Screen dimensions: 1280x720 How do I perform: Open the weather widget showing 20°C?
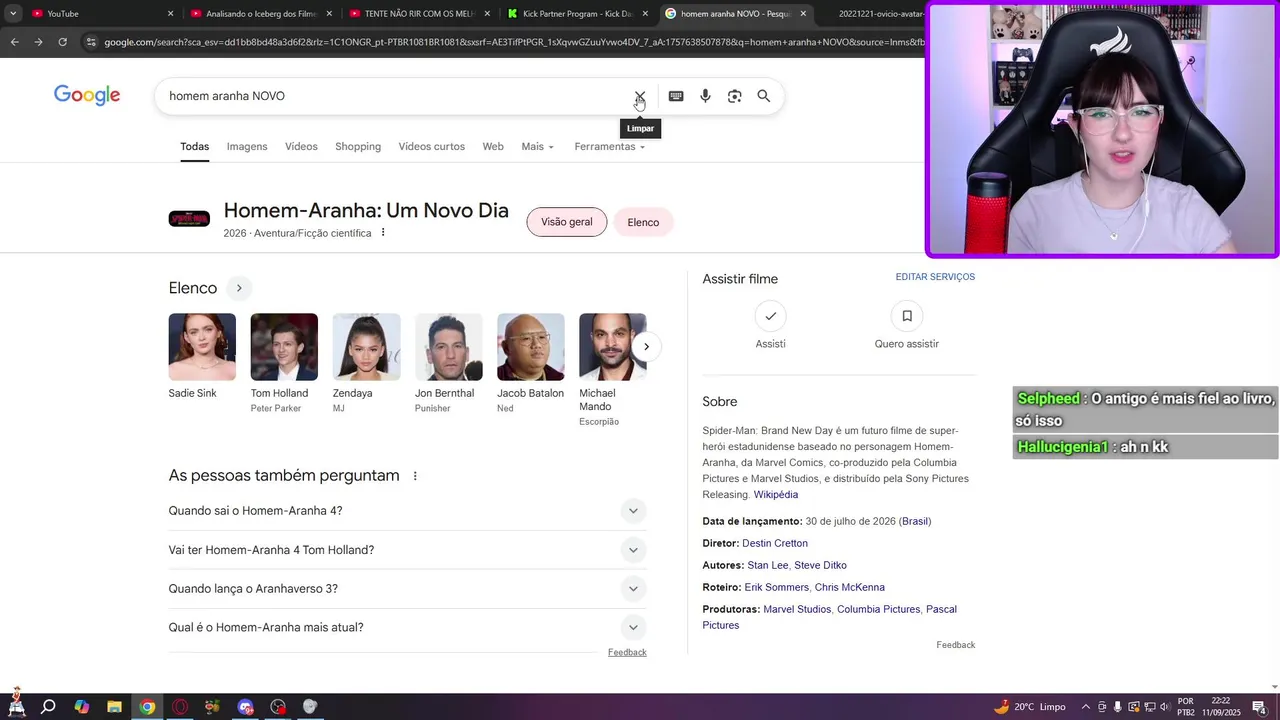1030,707
